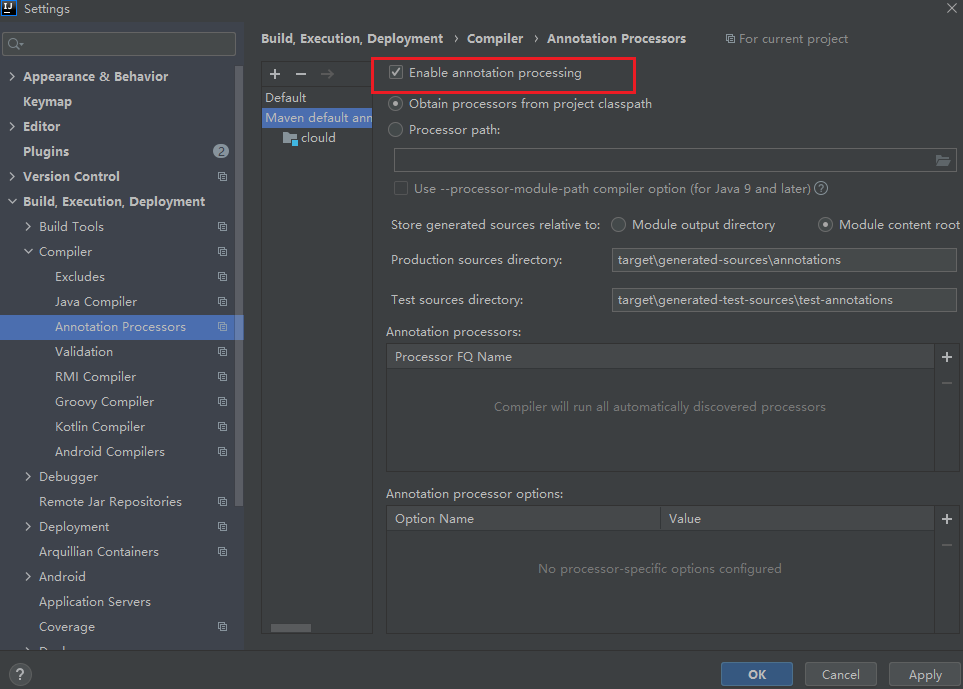The height and width of the screenshot is (689, 963).
Task: Remove the selected processor FQ name
Action: tap(947, 383)
